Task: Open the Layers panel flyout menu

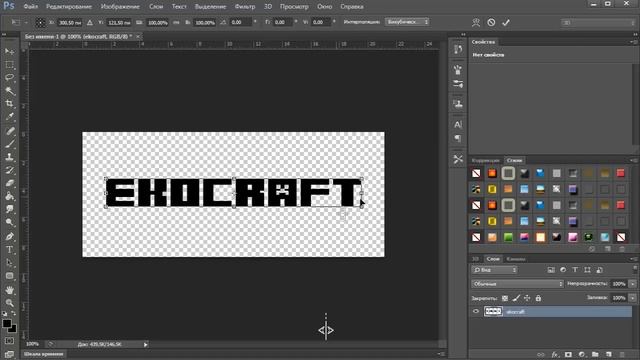Action: pyautogui.click(x=632, y=259)
